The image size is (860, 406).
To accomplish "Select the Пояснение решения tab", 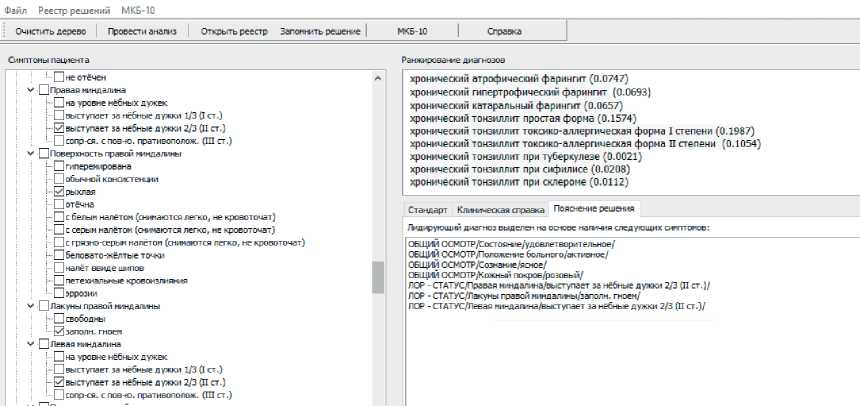I will point(594,208).
